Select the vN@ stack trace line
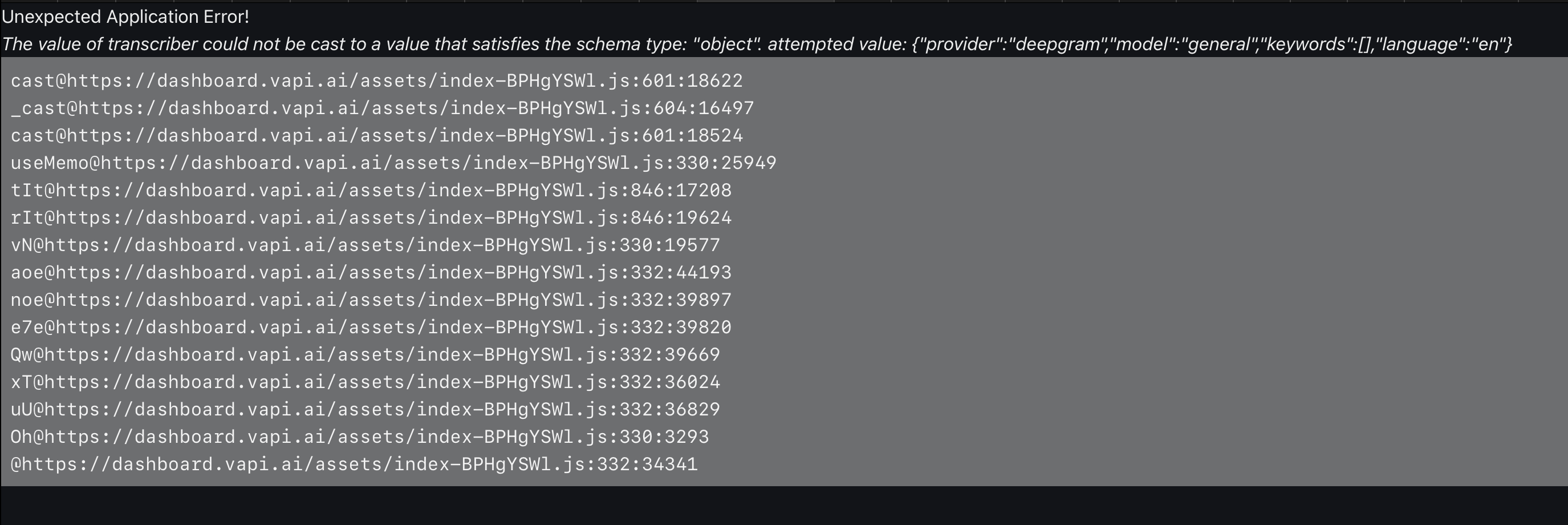This screenshot has height=525, width=1568. pos(365,245)
